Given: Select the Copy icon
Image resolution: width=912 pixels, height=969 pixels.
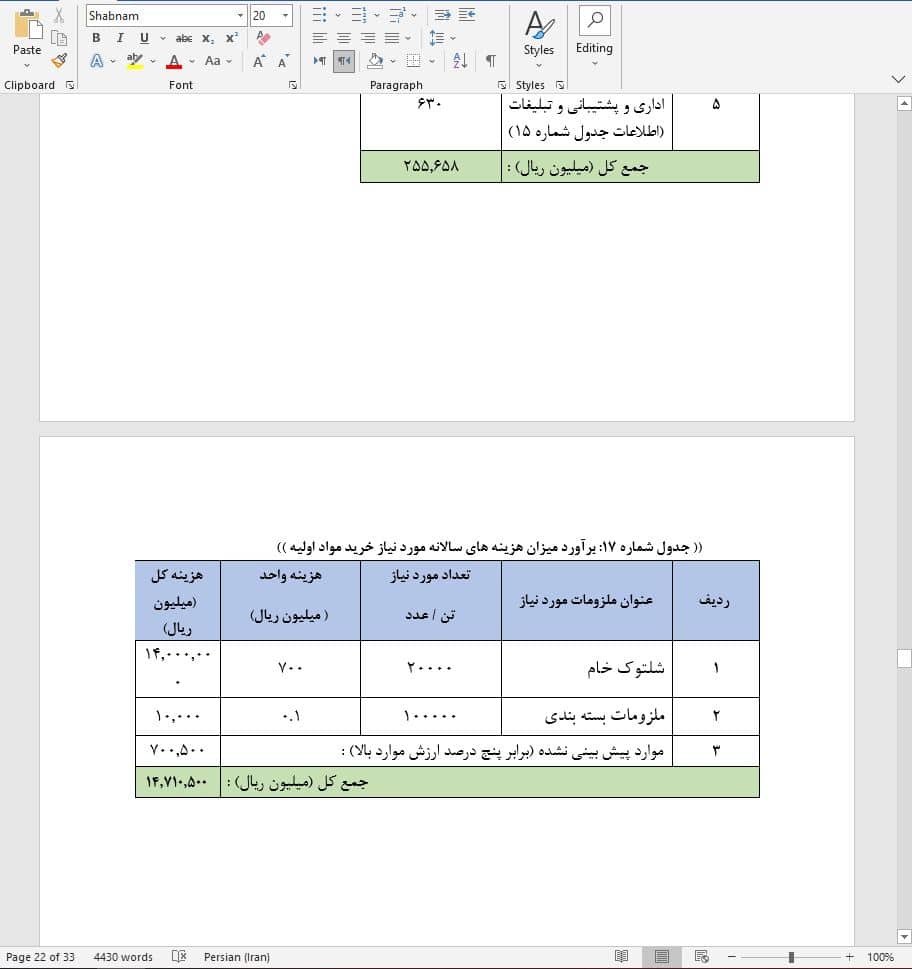Looking at the screenshot, I should click(59, 36).
